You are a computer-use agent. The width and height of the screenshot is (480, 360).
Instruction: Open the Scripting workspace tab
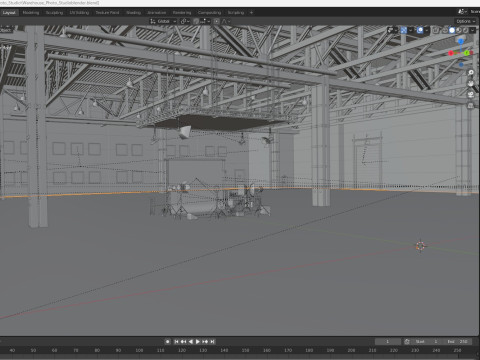(236, 12)
